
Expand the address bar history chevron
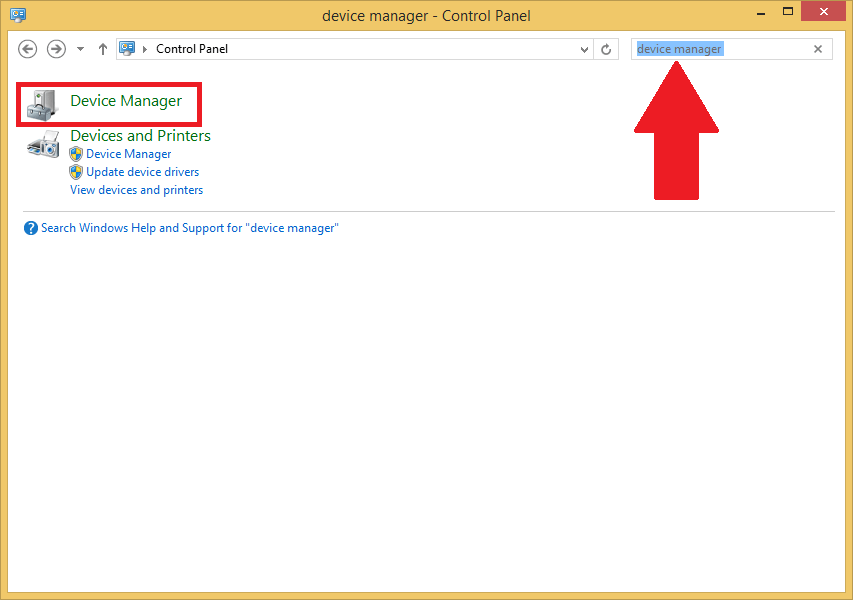pyautogui.click(x=583, y=48)
